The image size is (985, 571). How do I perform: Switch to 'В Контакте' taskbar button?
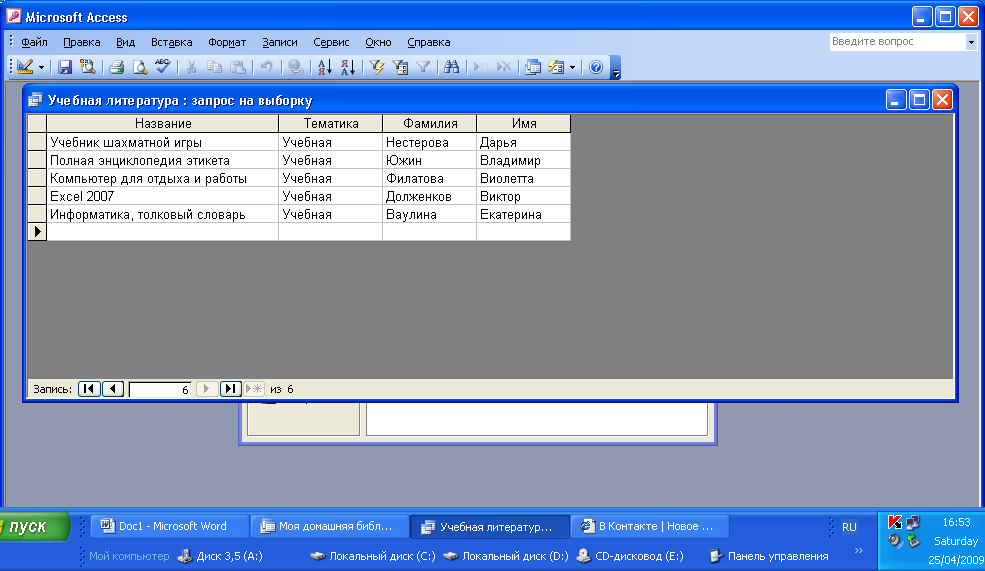click(x=649, y=526)
